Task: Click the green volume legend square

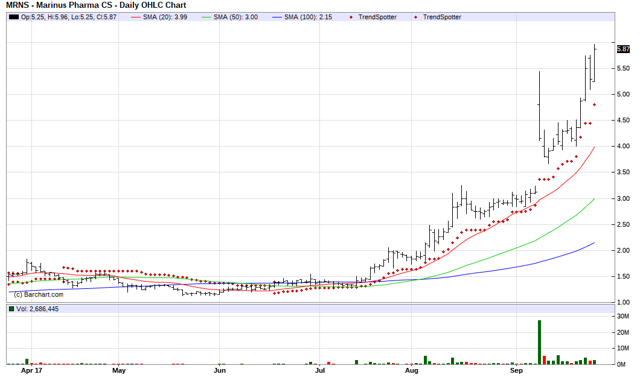Action: coord(11,309)
